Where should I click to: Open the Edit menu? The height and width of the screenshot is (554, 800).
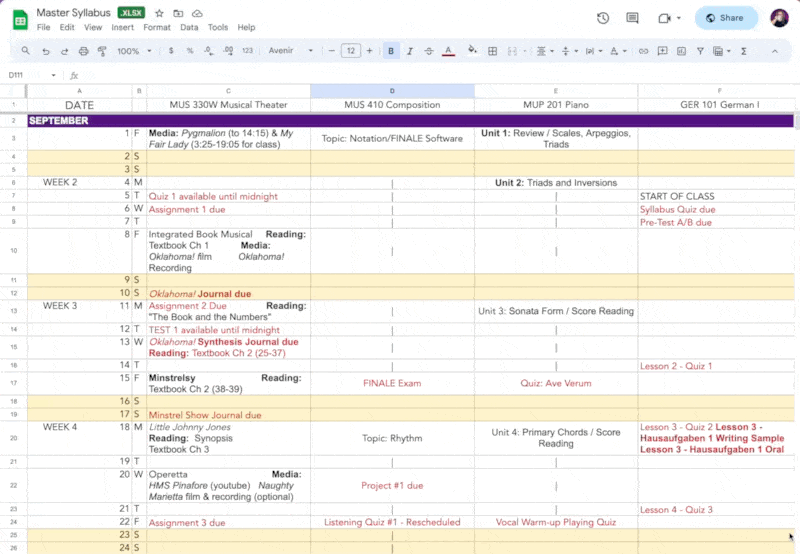point(67,28)
